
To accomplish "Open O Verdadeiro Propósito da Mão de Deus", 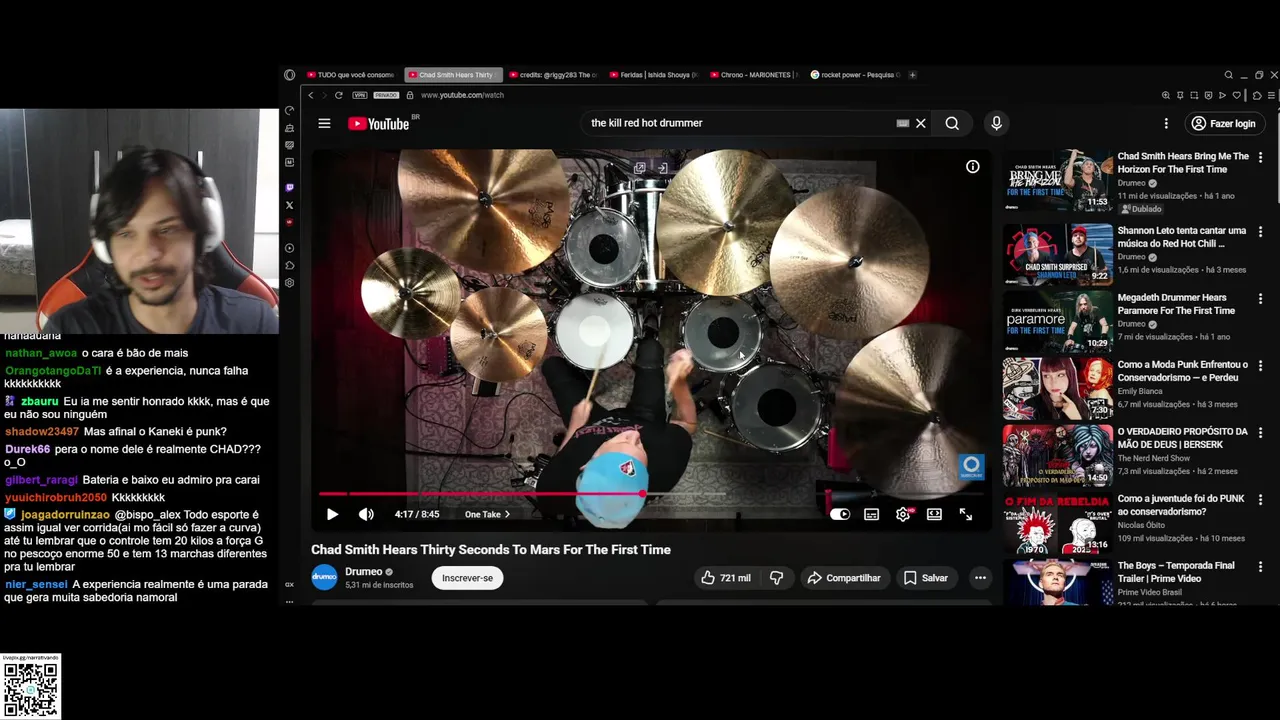I will click(1182, 438).
